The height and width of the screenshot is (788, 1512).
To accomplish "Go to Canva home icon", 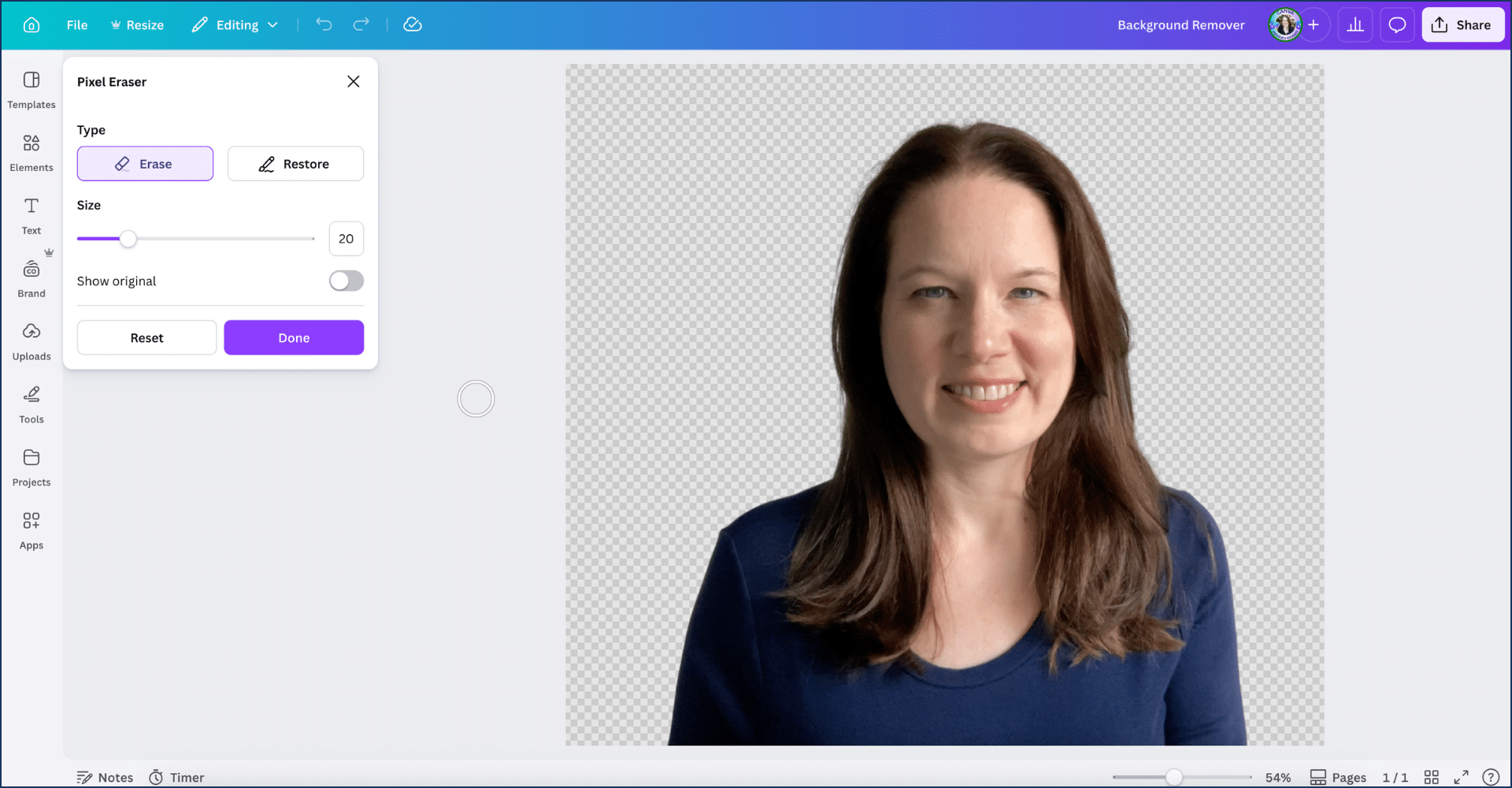I will (31, 25).
